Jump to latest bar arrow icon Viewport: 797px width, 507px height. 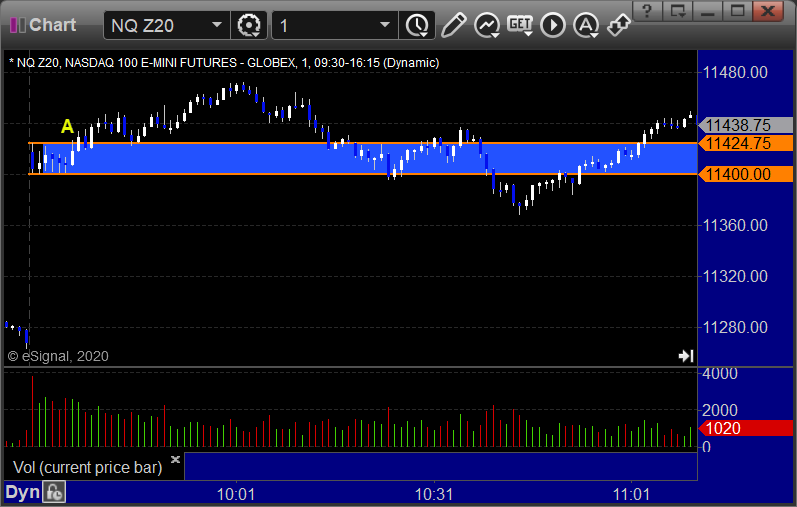click(686, 355)
